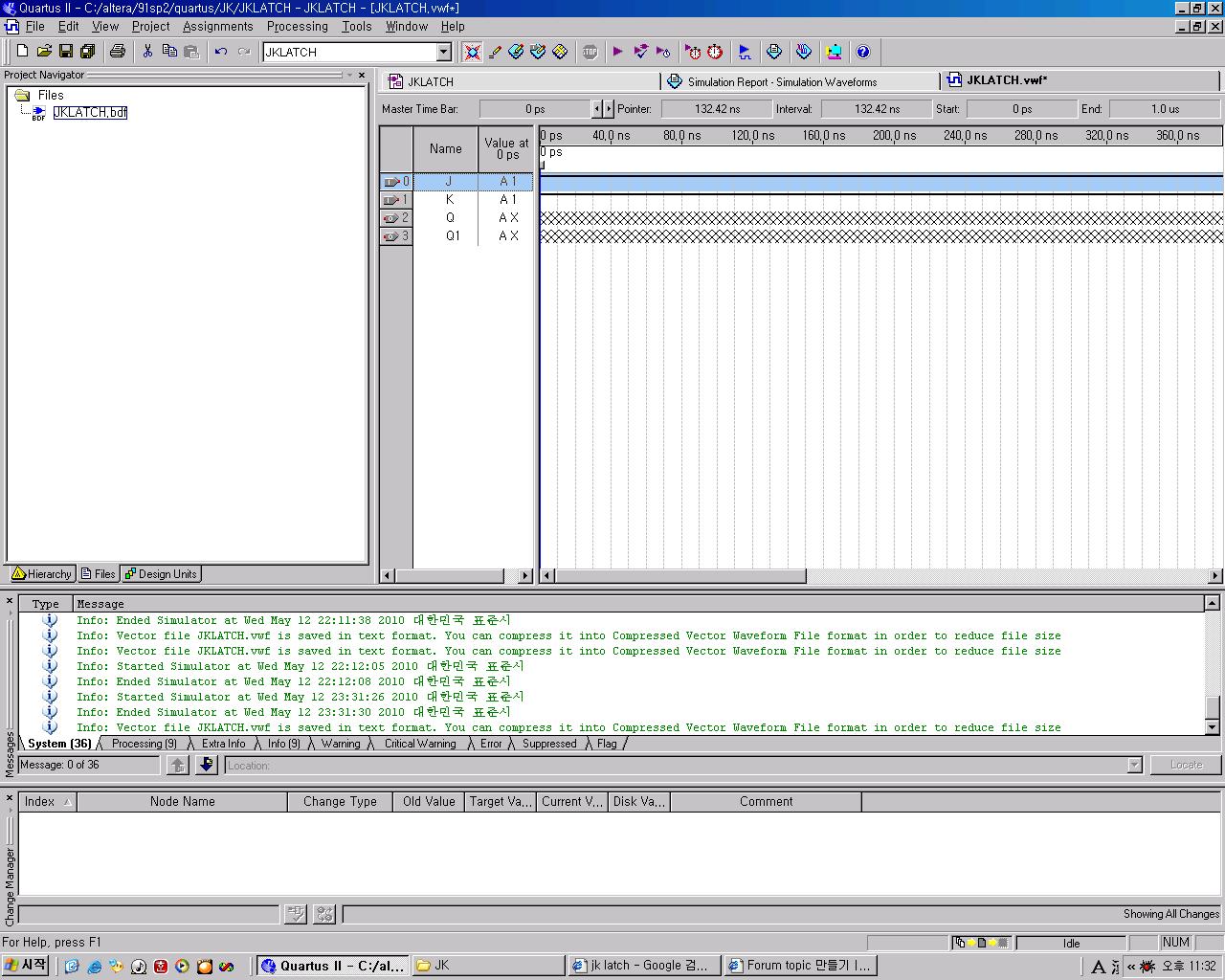Open the Processing menu
The width and height of the screenshot is (1225, 980).
(297, 27)
